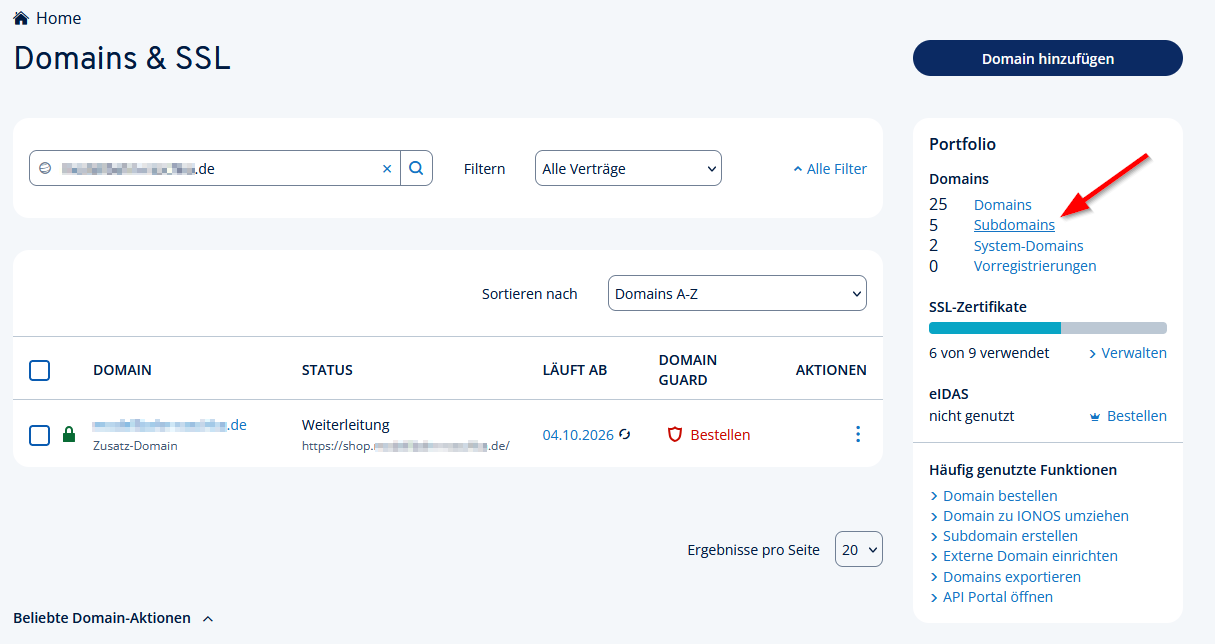Click the magnifier search icon

417,168
